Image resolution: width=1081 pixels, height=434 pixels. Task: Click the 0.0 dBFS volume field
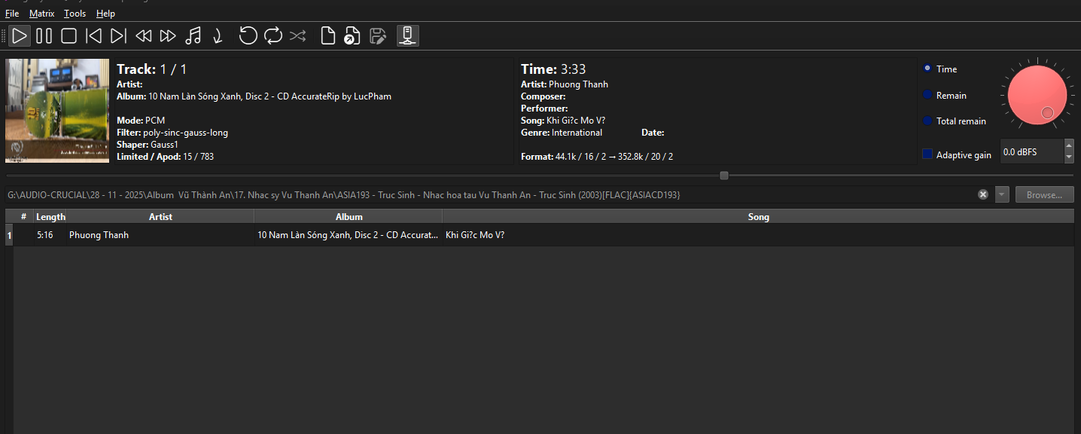(x=1031, y=152)
